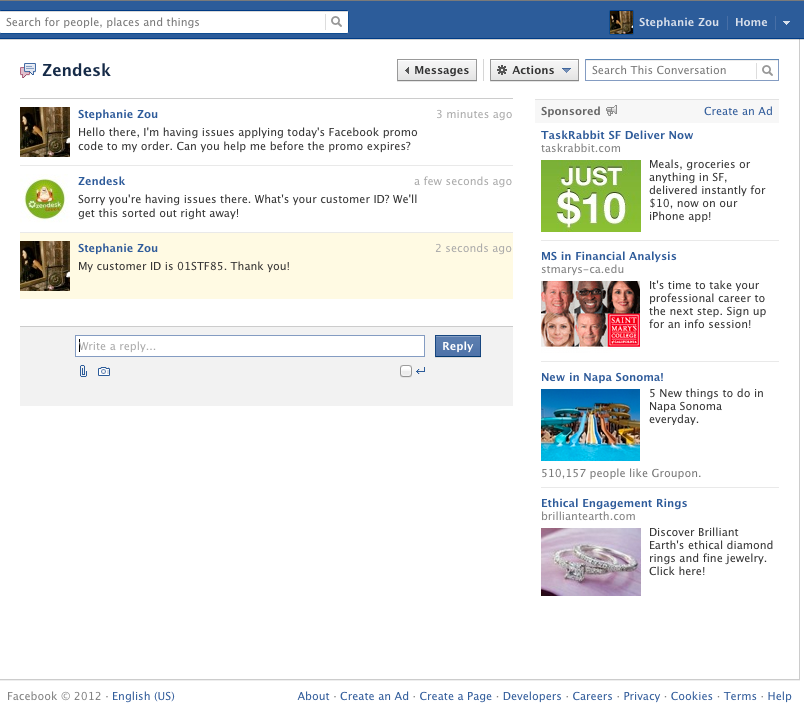804x716 pixels.
Task: Open the Careers footer link
Action: pyautogui.click(x=592, y=696)
